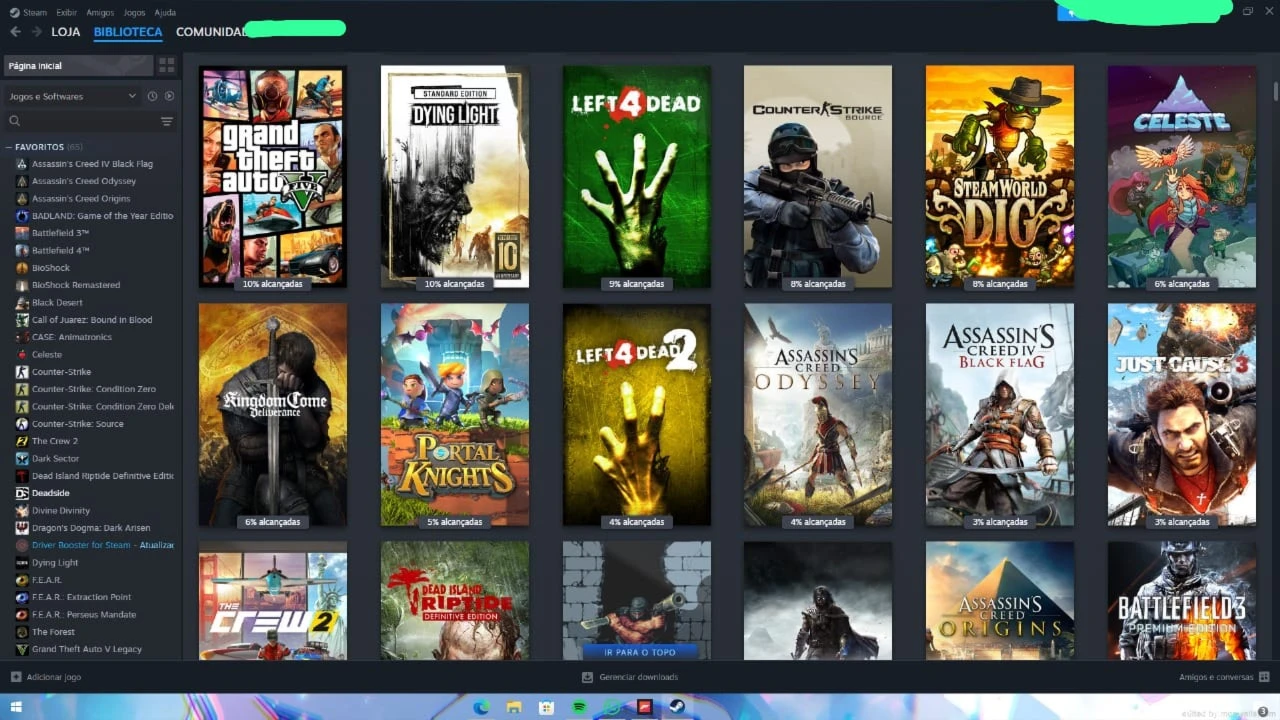Open the Jogos menu
Viewport: 1280px width, 720px height.
click(x=133, y=12)
